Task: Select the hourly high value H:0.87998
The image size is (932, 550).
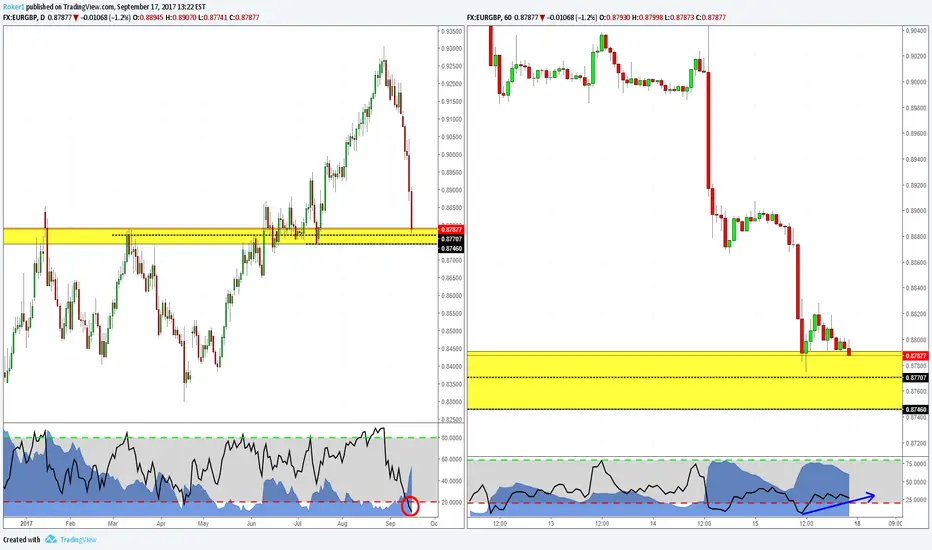Action: point(647,18)
